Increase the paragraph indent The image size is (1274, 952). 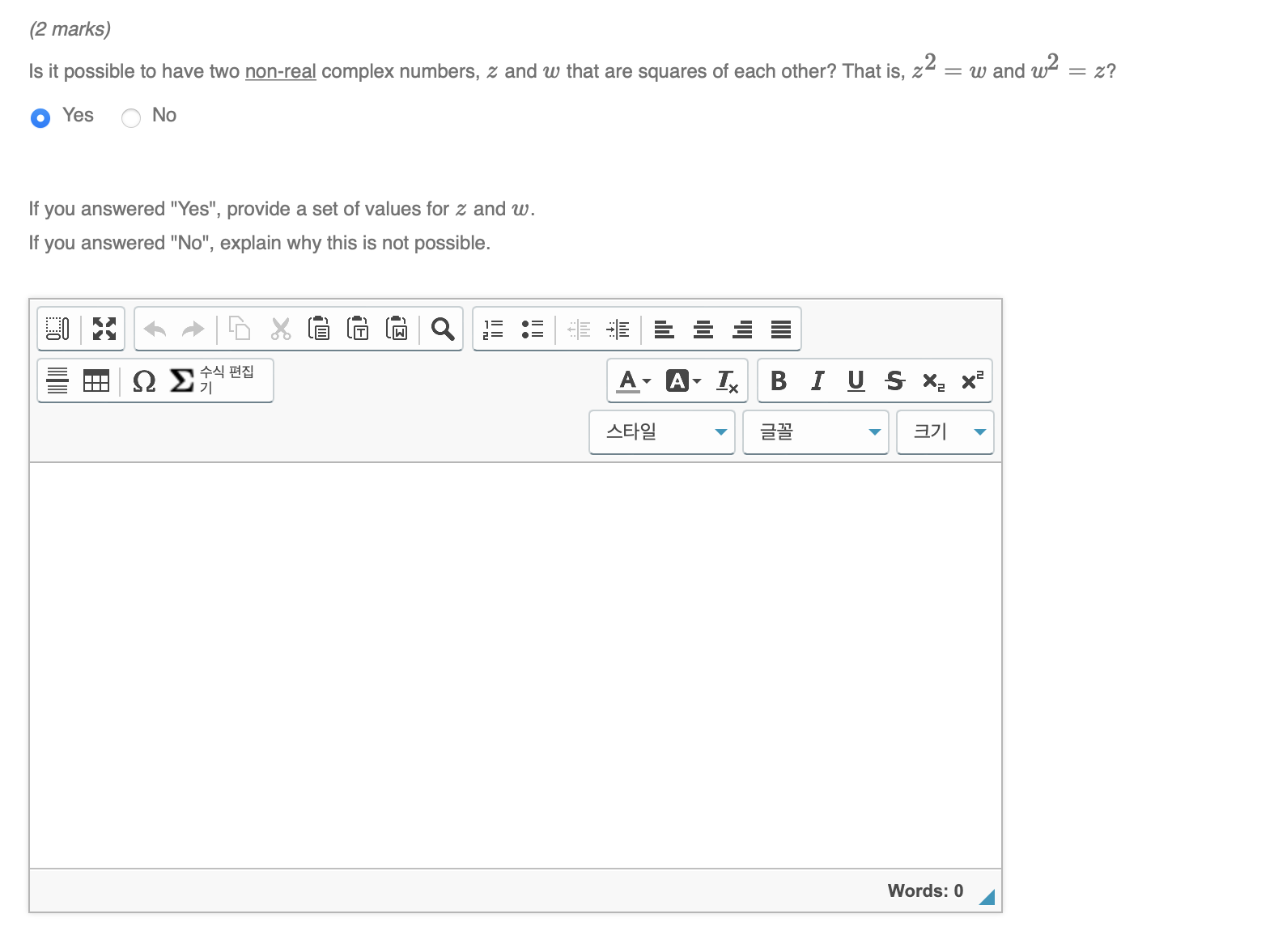(618, 329)
